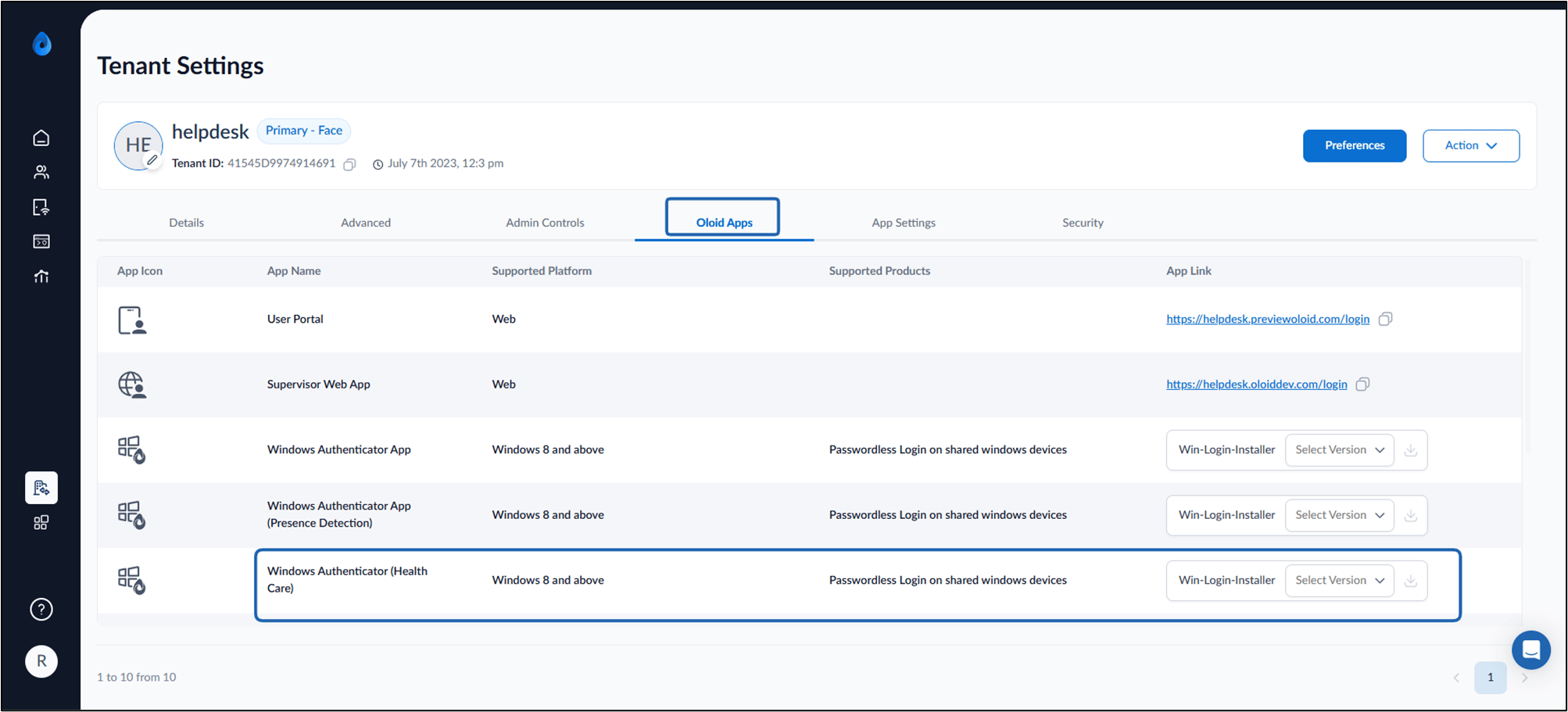This screenshot has height=712, width=1568.
Task: Copy the Supervisor Web App link
Action: 1362,385
